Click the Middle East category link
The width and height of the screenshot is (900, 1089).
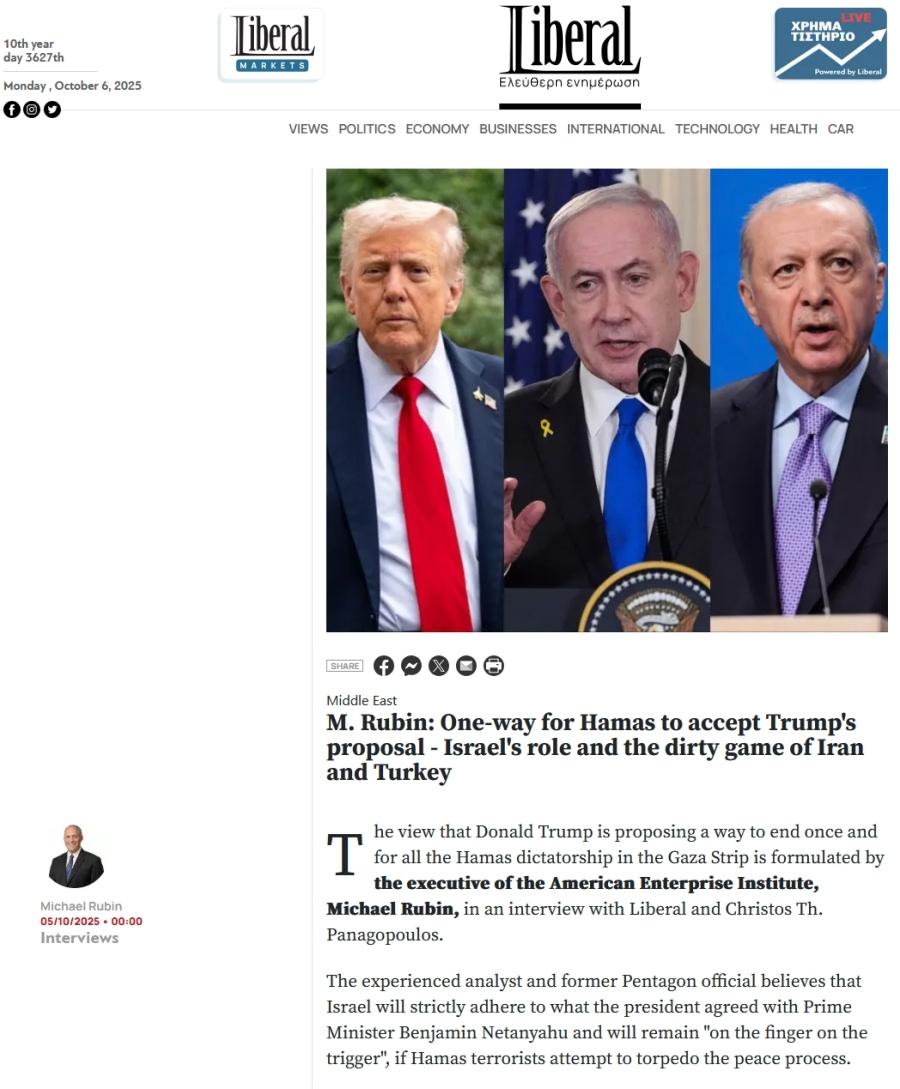click(362, 701)
